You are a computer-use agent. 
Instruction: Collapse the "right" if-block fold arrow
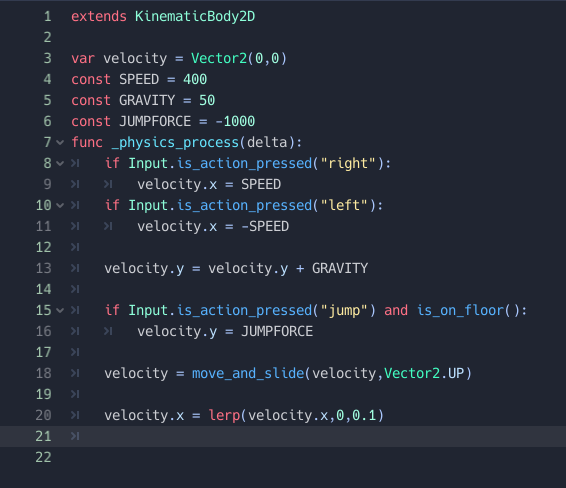pos(60,164)
